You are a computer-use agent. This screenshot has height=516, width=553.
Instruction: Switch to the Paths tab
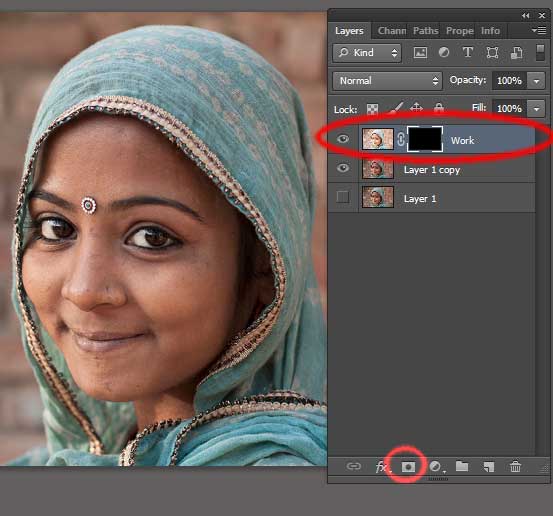pos(425,31)
